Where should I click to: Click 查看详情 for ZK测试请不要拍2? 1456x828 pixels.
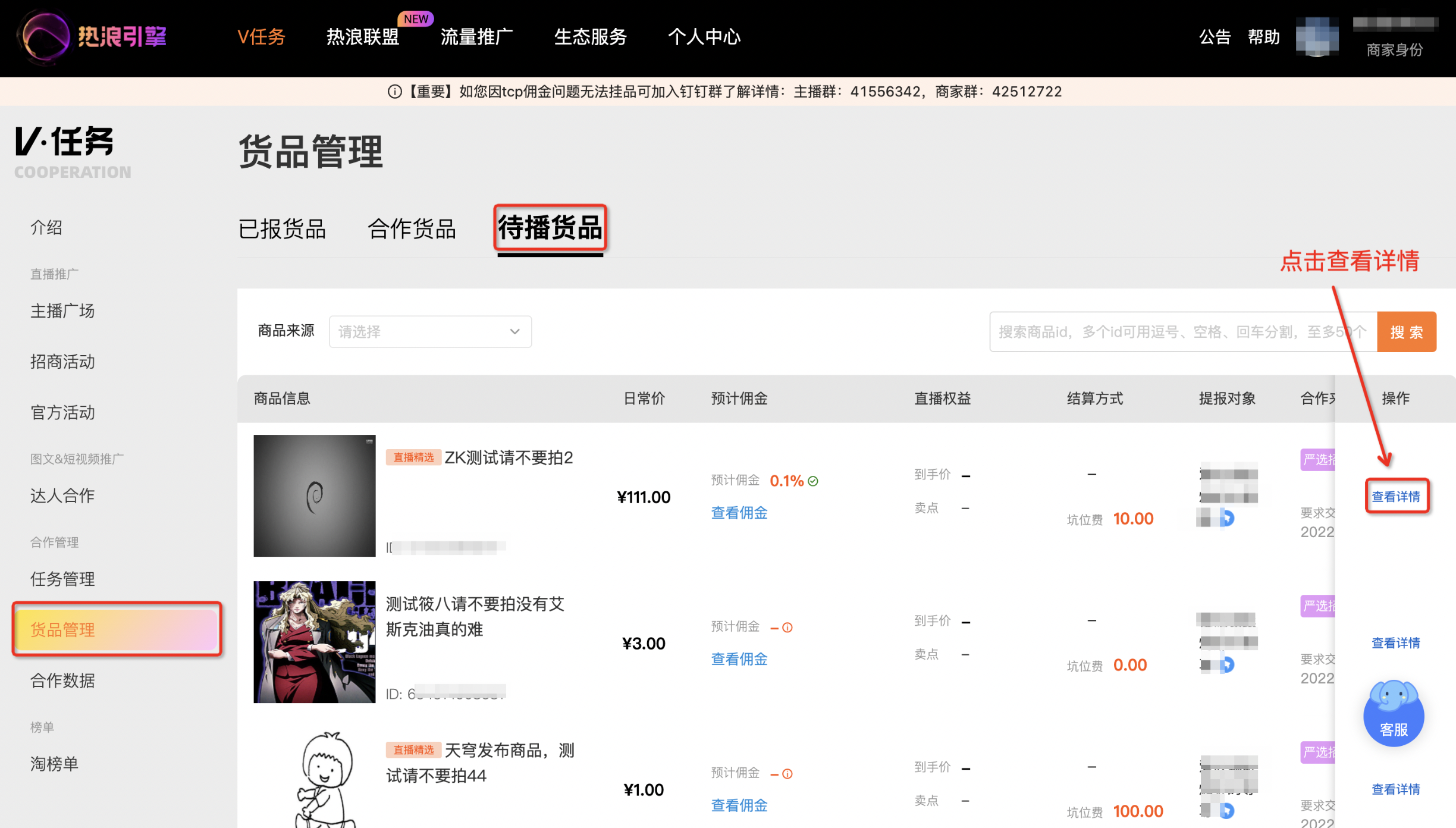[x=1396, y=497]
